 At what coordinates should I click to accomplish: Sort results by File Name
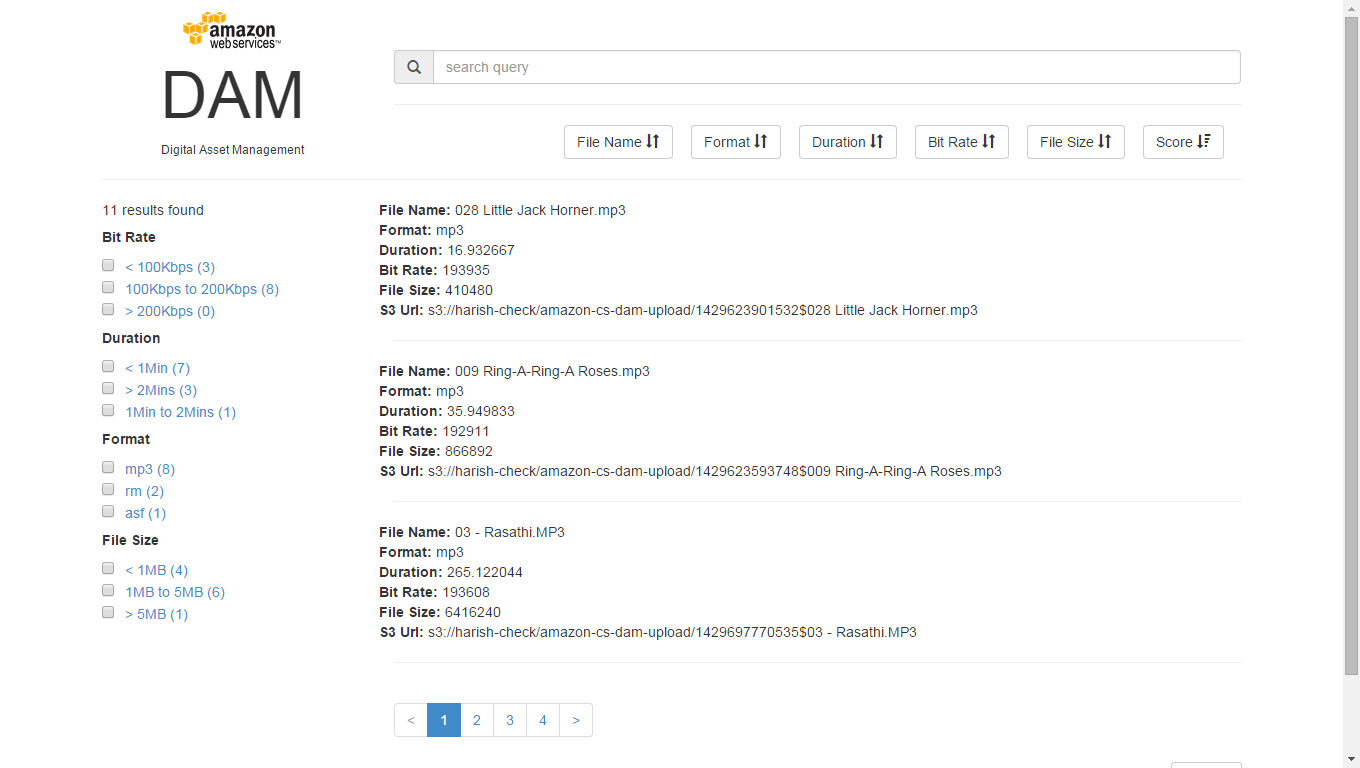pos(618,142)
